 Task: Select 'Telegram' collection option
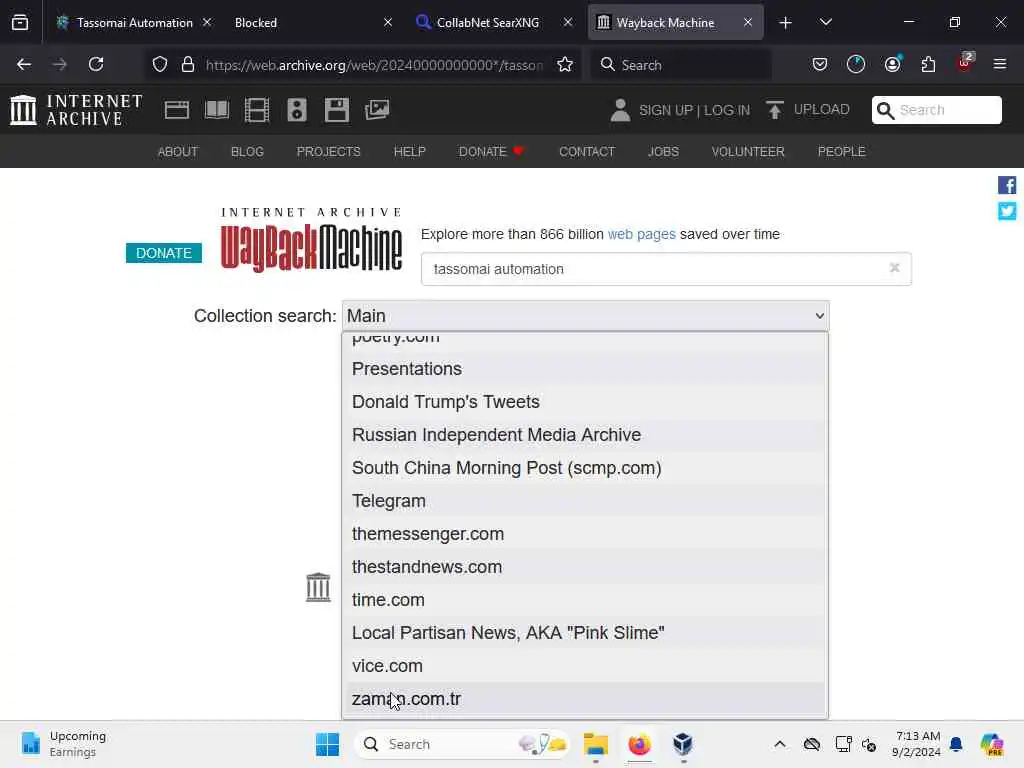[x=585, y=501]
